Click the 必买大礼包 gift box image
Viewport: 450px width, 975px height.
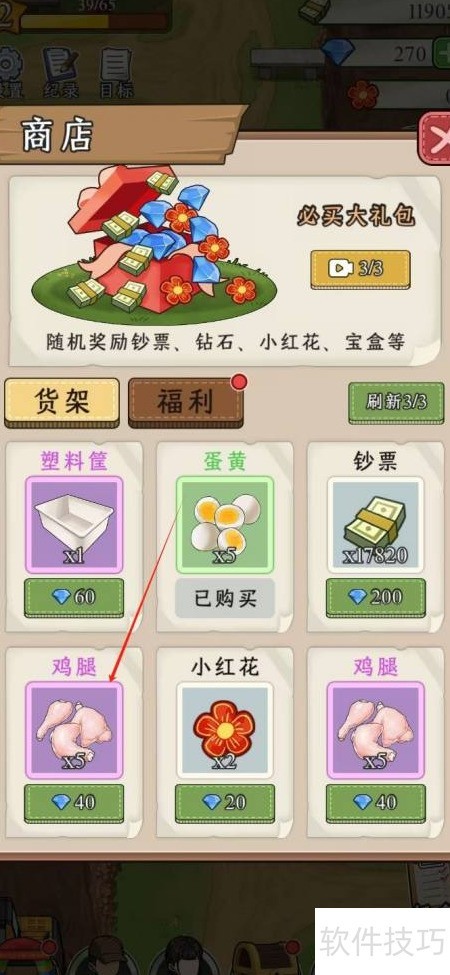(x=155, y=245)
